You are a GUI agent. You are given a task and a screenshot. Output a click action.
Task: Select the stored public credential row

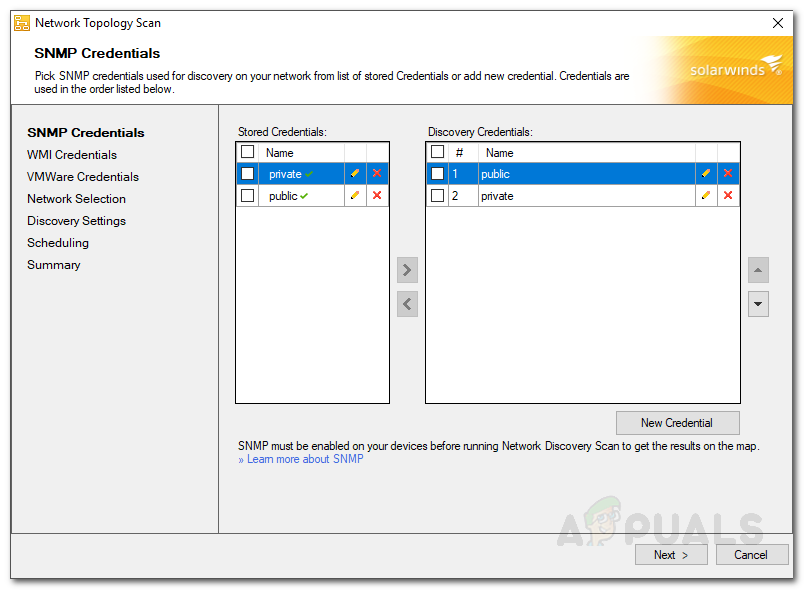click(313, 196)
